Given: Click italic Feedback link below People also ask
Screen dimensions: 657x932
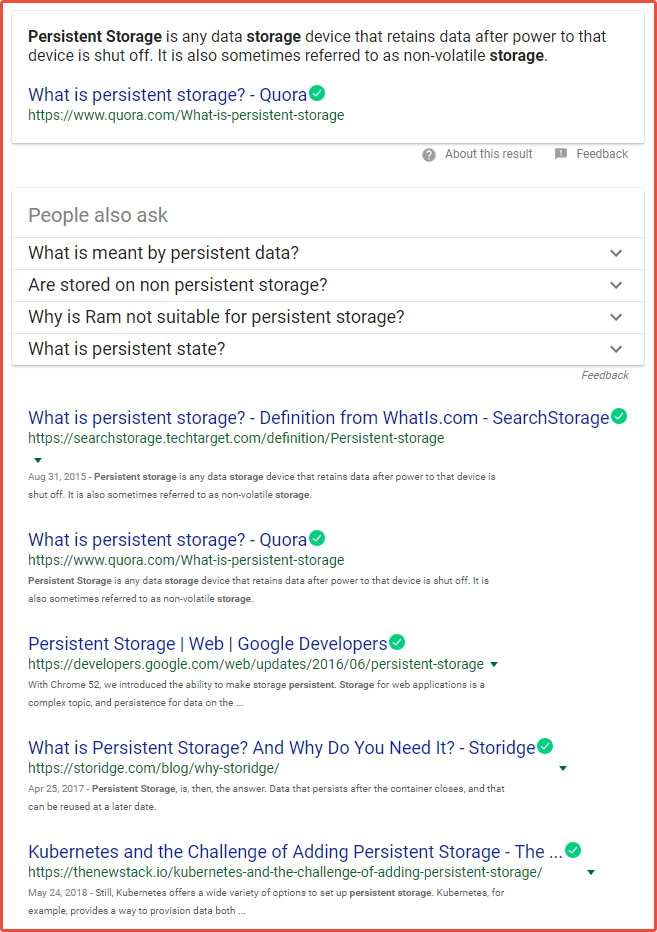Looking at the screenshot, I should pos(605,375).
